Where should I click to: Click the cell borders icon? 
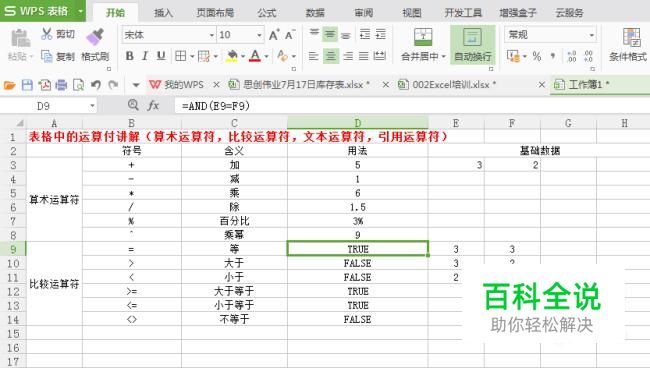click(x=180, y=56)
